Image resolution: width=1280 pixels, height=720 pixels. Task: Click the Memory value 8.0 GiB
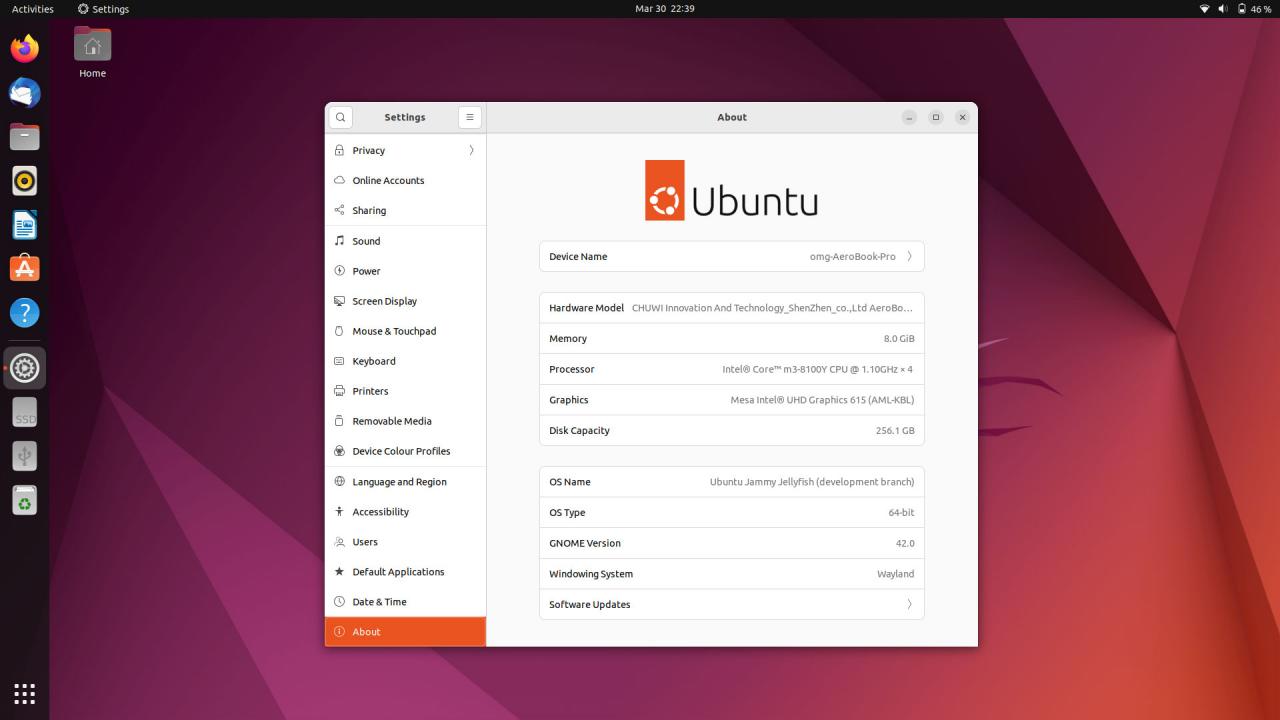pos(899,338)
